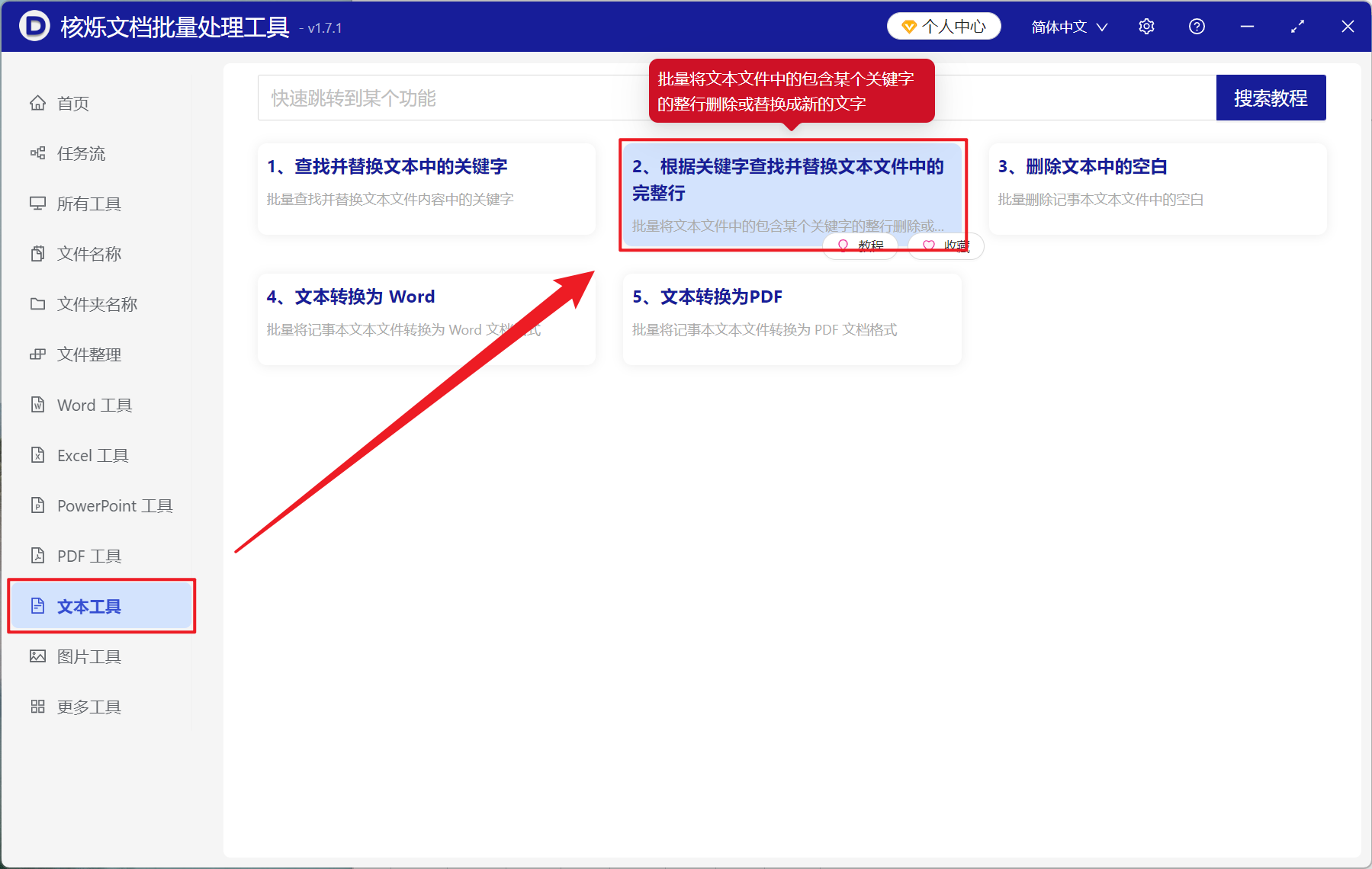Open the settings gear icon
The width and height of the screenshot is (1372, 869).
tap(1146, 26)
